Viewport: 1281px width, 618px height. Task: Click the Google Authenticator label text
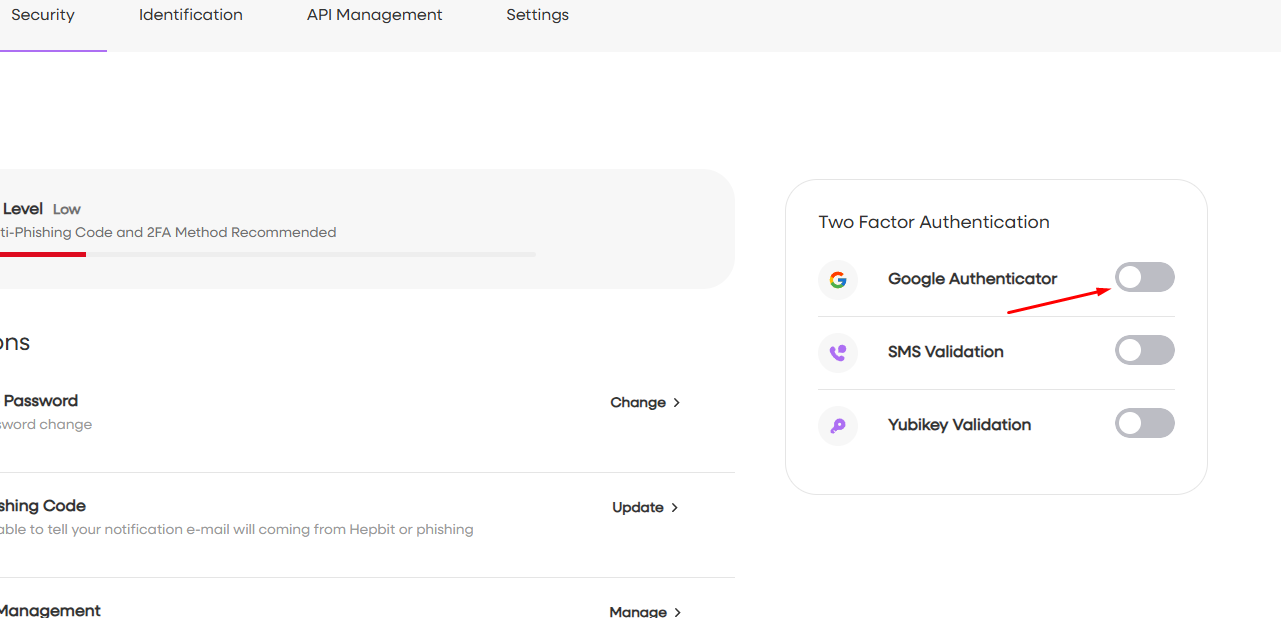[x=972, y=279]
